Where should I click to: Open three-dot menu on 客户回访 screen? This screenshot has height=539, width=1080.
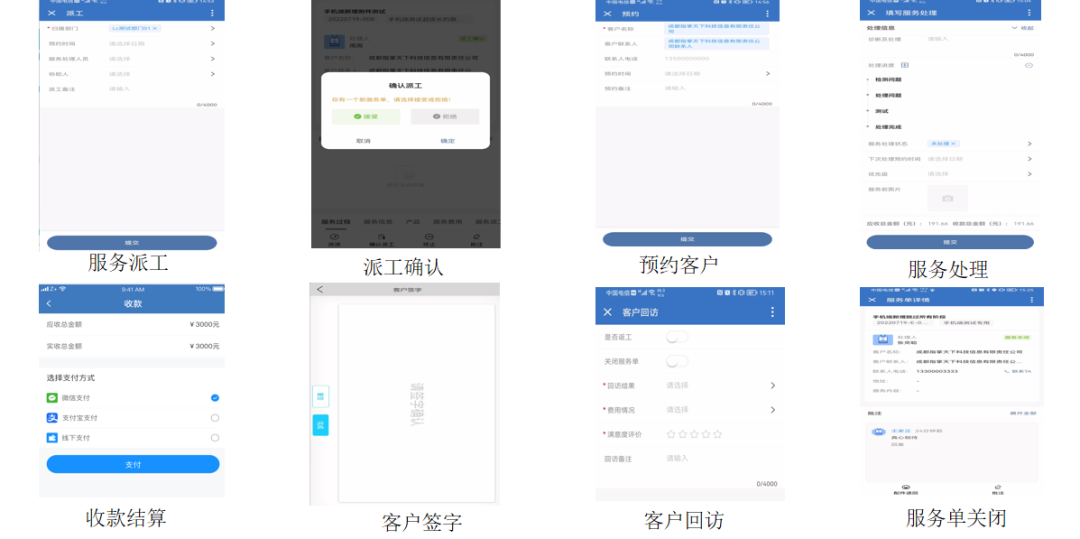click(x=772, y=312)
